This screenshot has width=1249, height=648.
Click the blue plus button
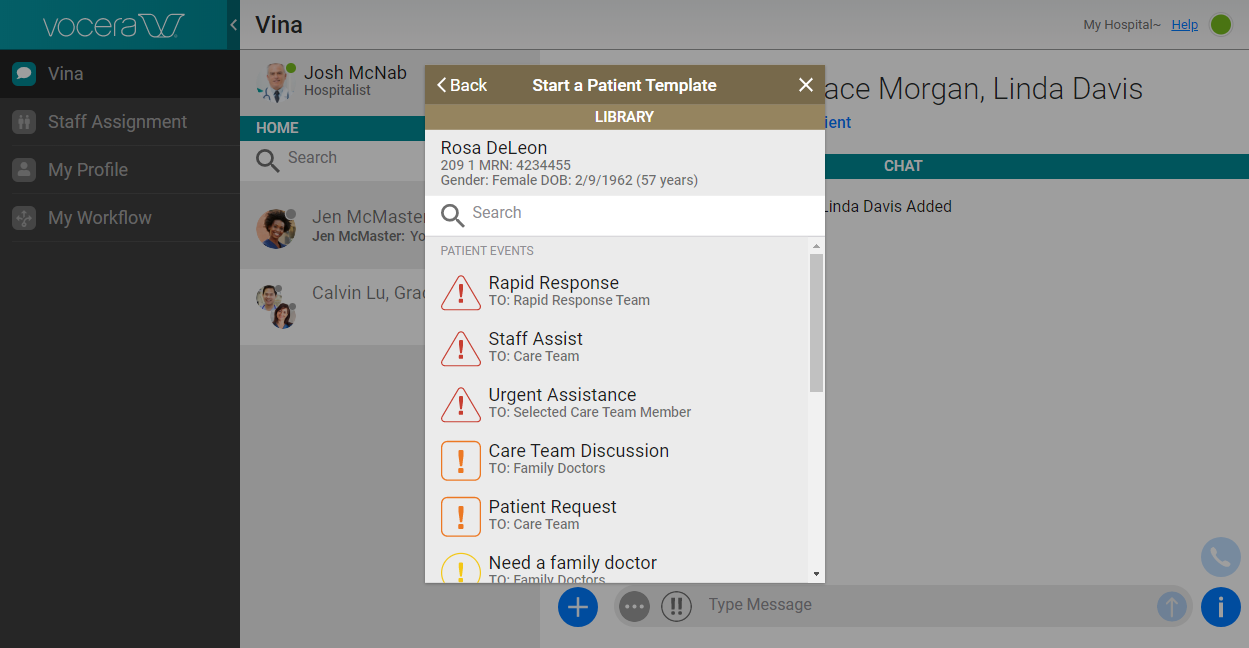point(578,606)
